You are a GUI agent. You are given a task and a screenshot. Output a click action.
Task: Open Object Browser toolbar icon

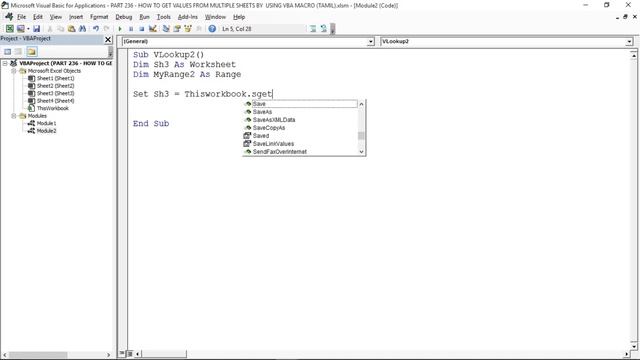(188, 29)
